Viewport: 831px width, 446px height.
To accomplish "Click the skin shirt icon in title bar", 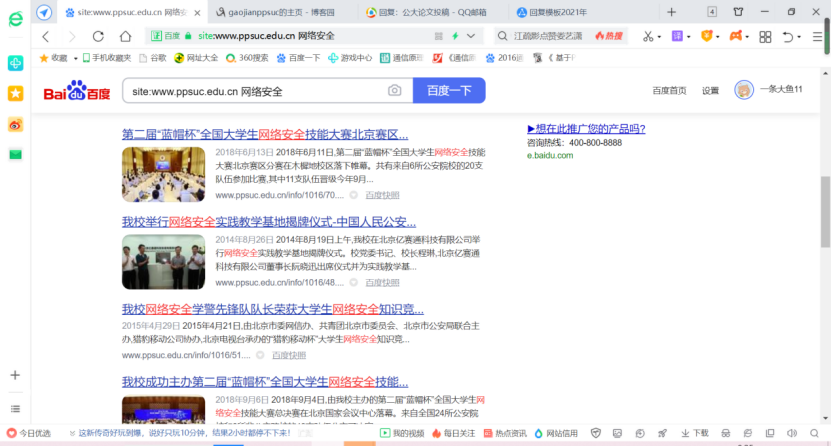I will (738, 12).
